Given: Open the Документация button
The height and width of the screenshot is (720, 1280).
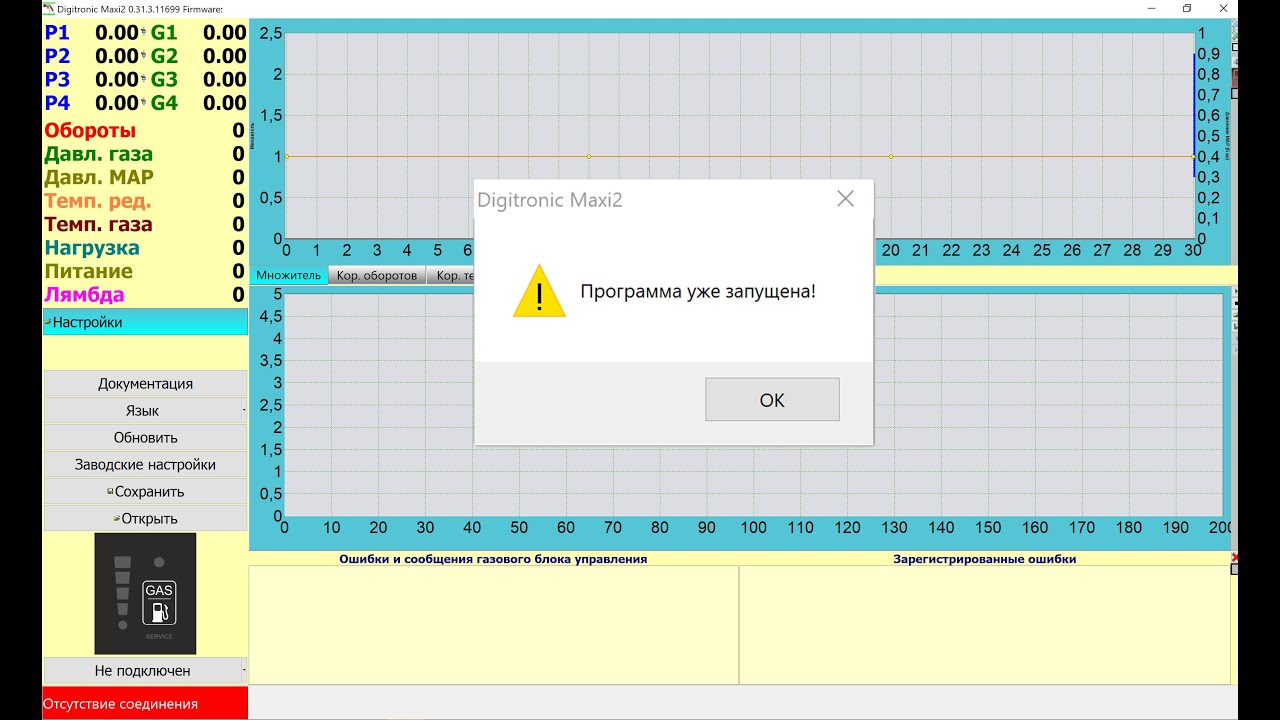Looking at the screenshot, I should 145,384.
